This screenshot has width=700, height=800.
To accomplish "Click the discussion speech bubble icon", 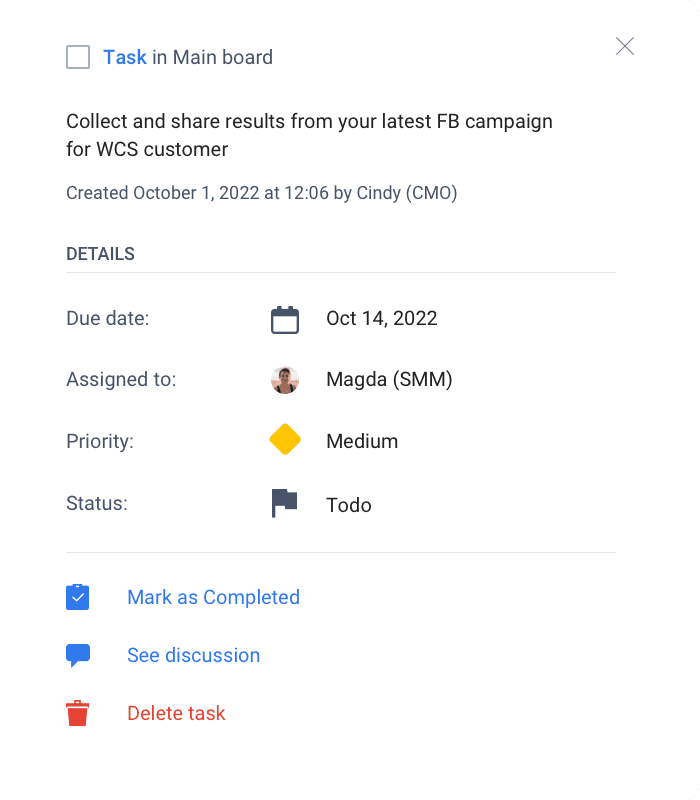I will (78, 655).
